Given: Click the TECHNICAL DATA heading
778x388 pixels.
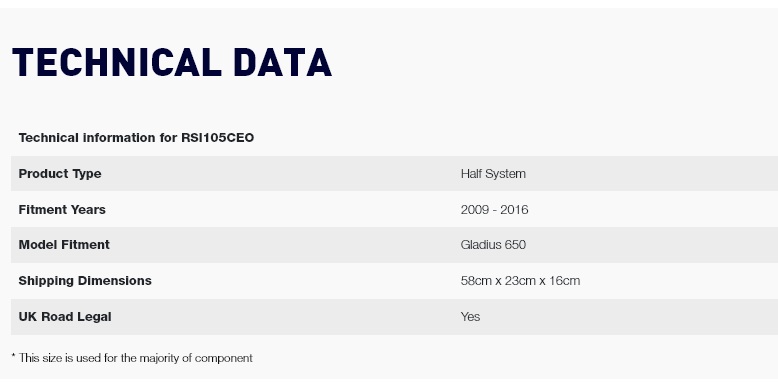Looking at the screenshot, I should pos(172,63).
